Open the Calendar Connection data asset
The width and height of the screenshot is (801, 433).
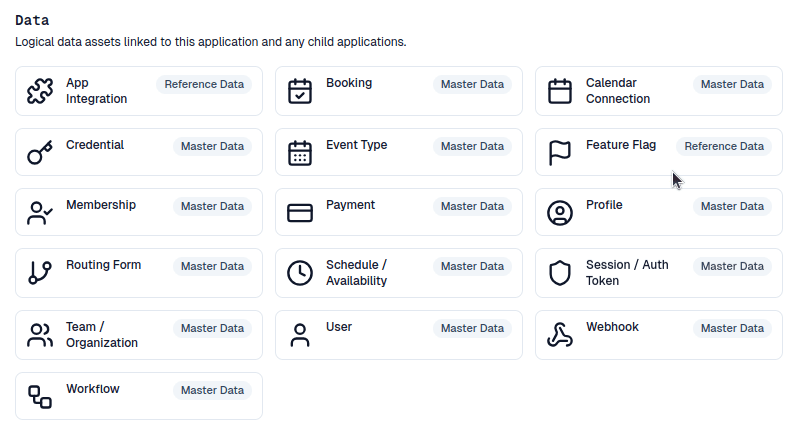pos(618,91)
